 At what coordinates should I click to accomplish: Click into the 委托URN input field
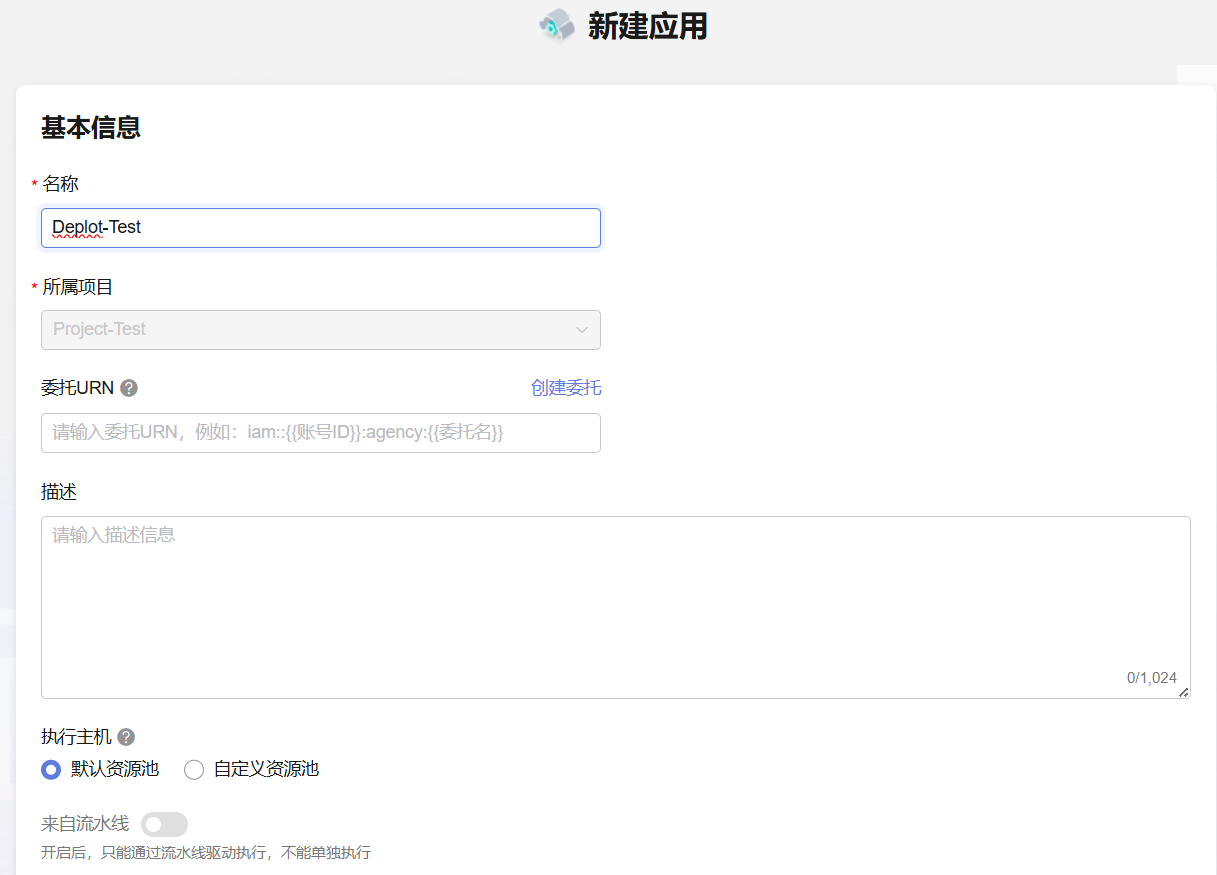click(321, 433)
